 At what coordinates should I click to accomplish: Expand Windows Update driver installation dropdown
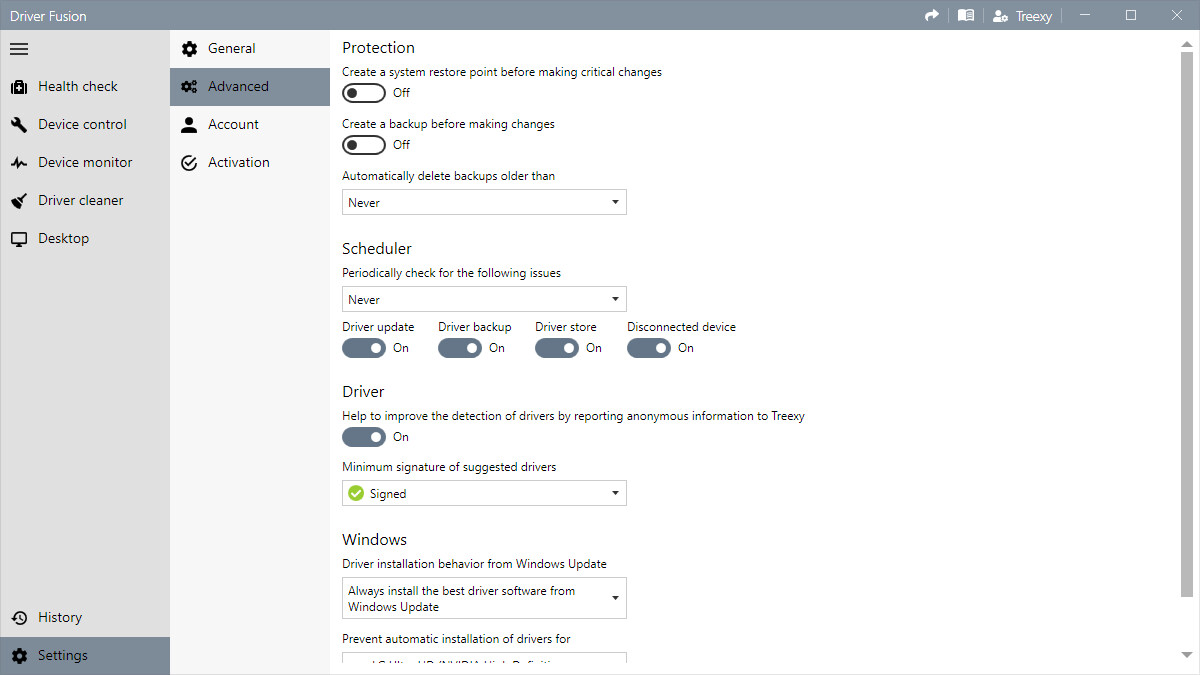tap(484, 598)
